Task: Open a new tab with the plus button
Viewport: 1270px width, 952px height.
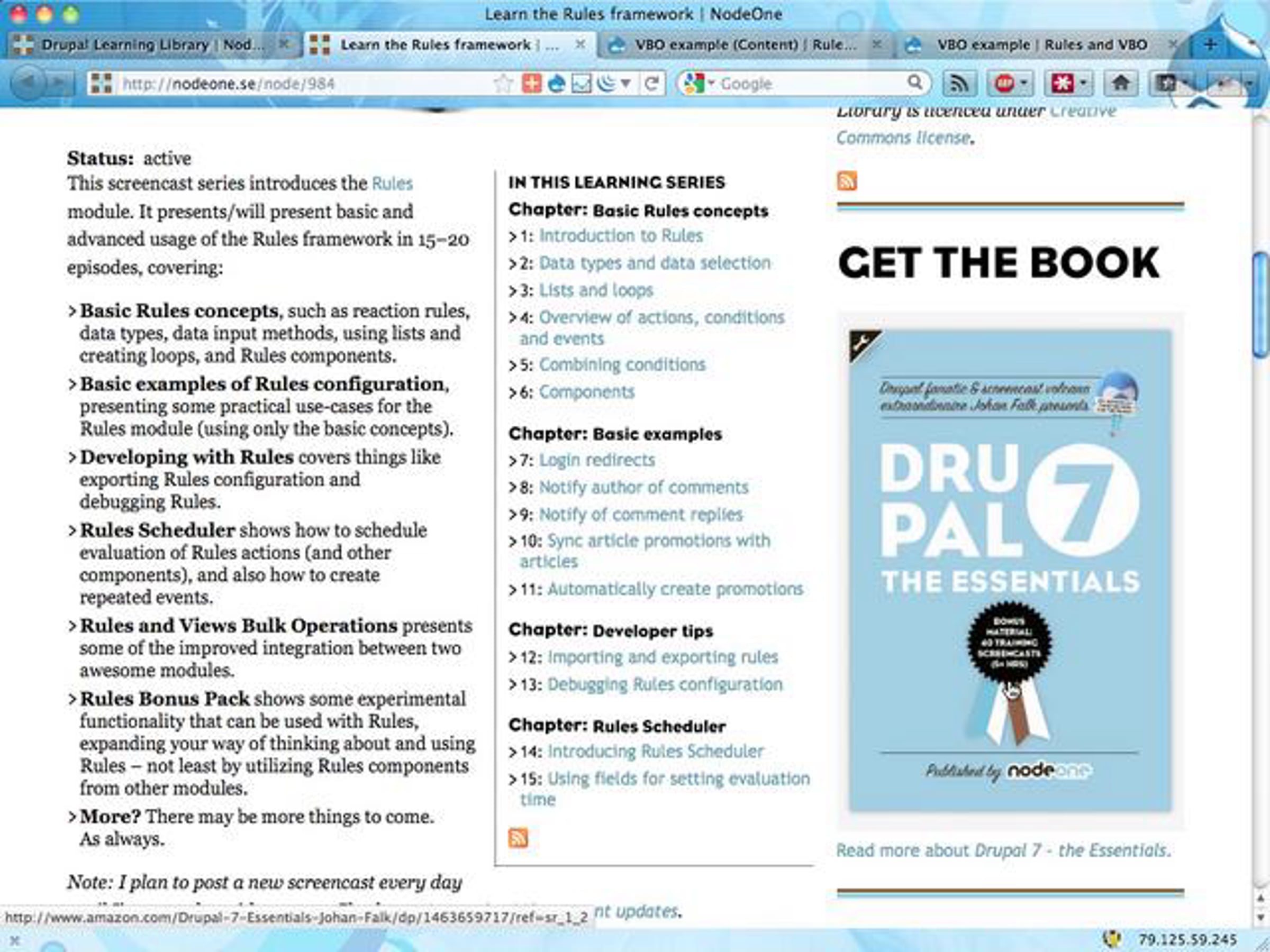Action: click(1210, 44)
